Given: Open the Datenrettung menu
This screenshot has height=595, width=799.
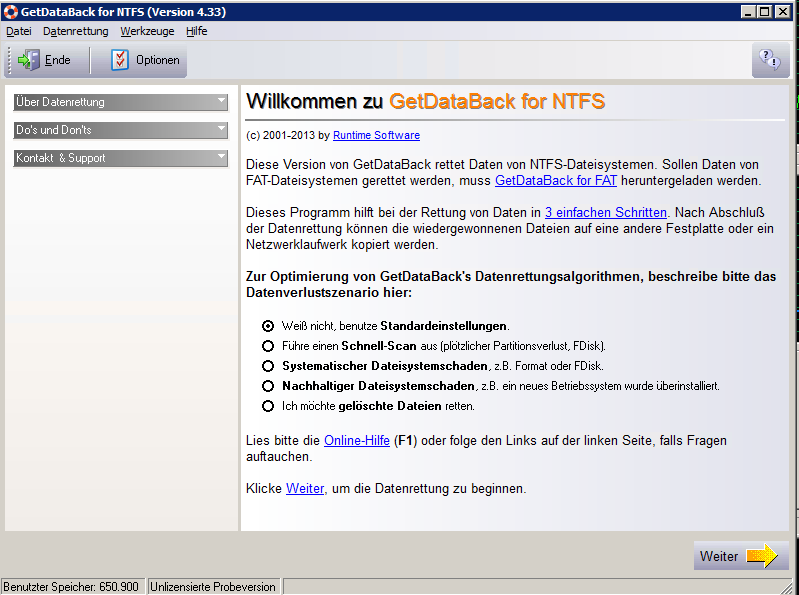Looking at the screenshot, I should [76, 31].
